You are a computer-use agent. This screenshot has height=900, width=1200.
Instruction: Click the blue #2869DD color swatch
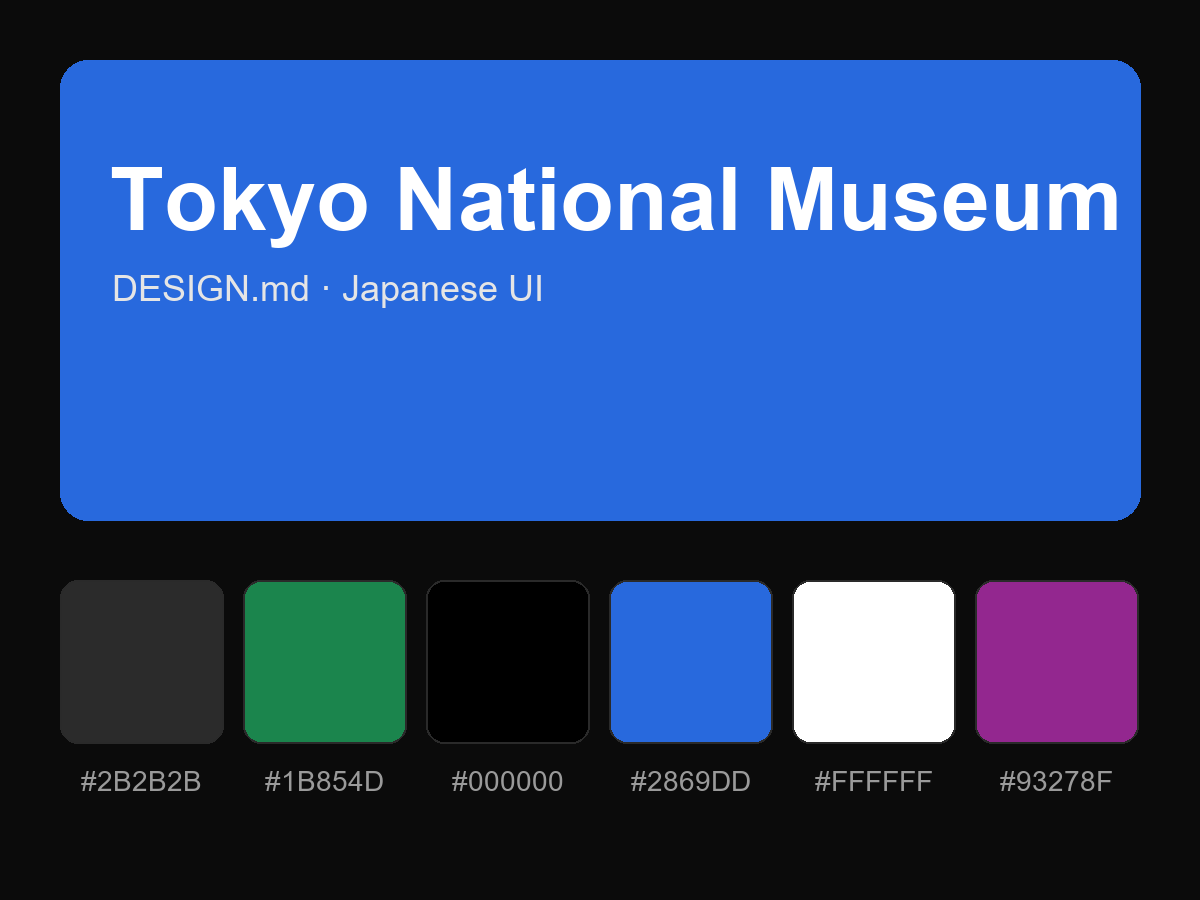691,662
